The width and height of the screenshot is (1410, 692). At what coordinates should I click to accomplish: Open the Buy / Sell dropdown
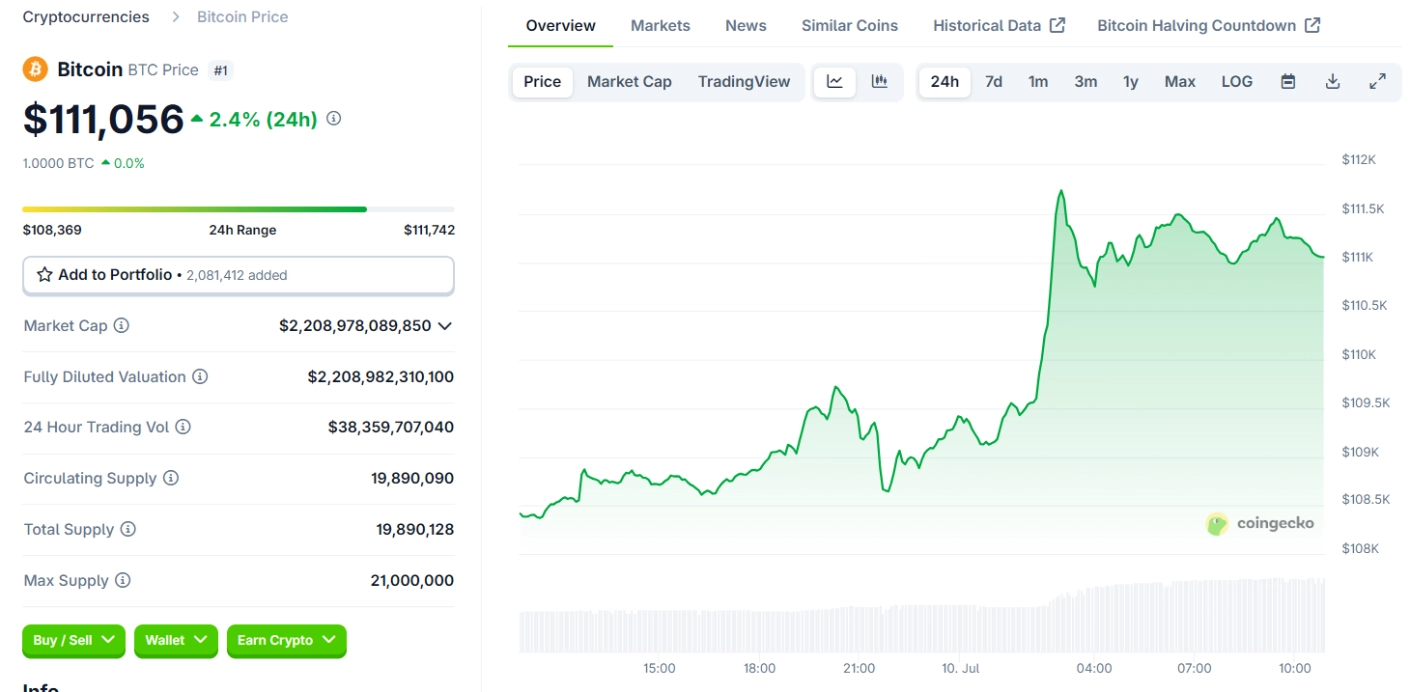coord(74,640)
